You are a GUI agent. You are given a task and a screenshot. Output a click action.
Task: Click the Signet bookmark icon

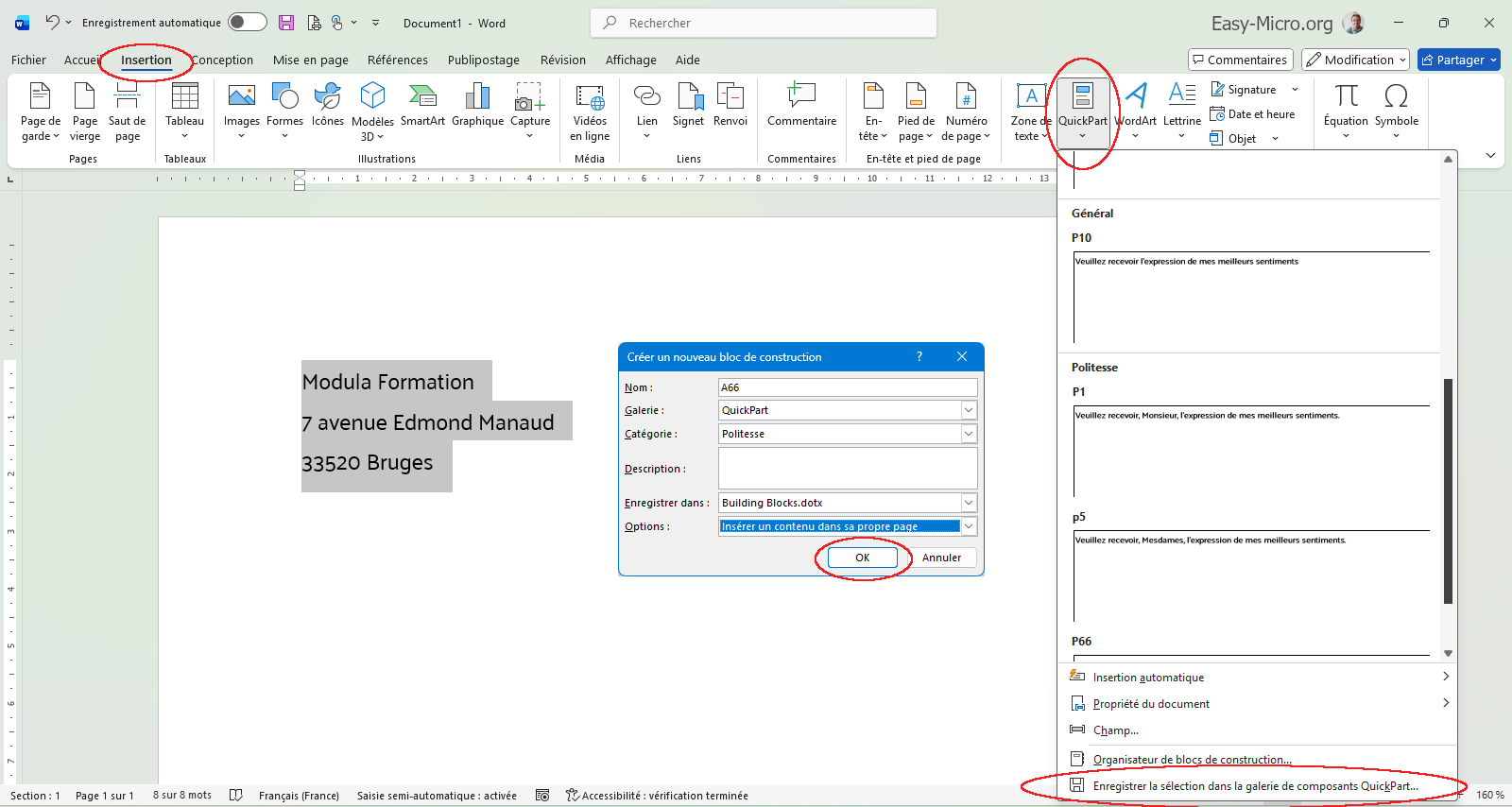click(x=688, y=106)
